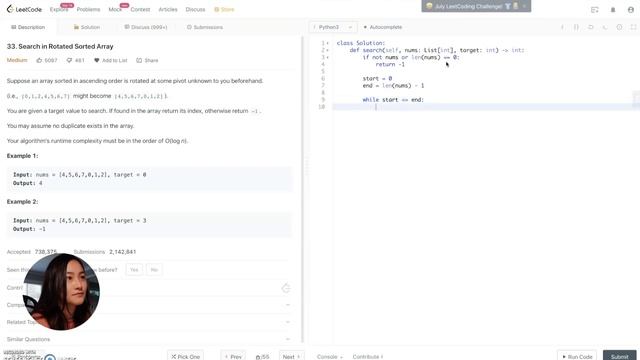
Task: Close the July LeetCoding Challenge banner
Action: (524, 6)
